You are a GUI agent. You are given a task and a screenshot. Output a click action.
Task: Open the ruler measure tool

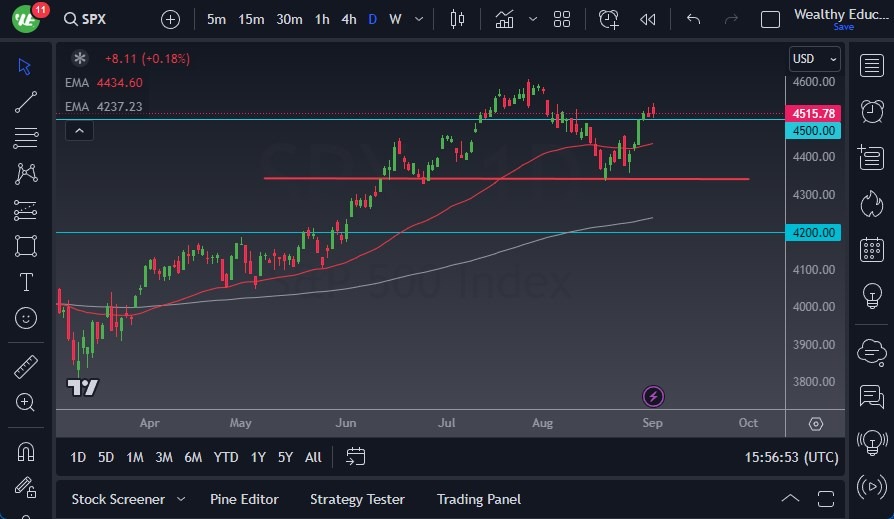point(26,367)
